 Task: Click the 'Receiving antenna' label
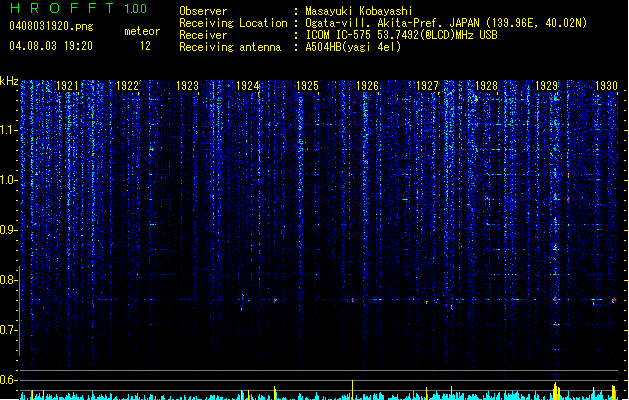click(x=230, y=47)
